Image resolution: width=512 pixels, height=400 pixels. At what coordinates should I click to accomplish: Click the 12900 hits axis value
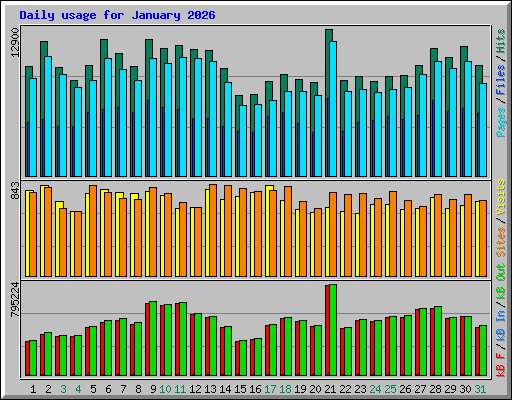(x=15, y=42)
